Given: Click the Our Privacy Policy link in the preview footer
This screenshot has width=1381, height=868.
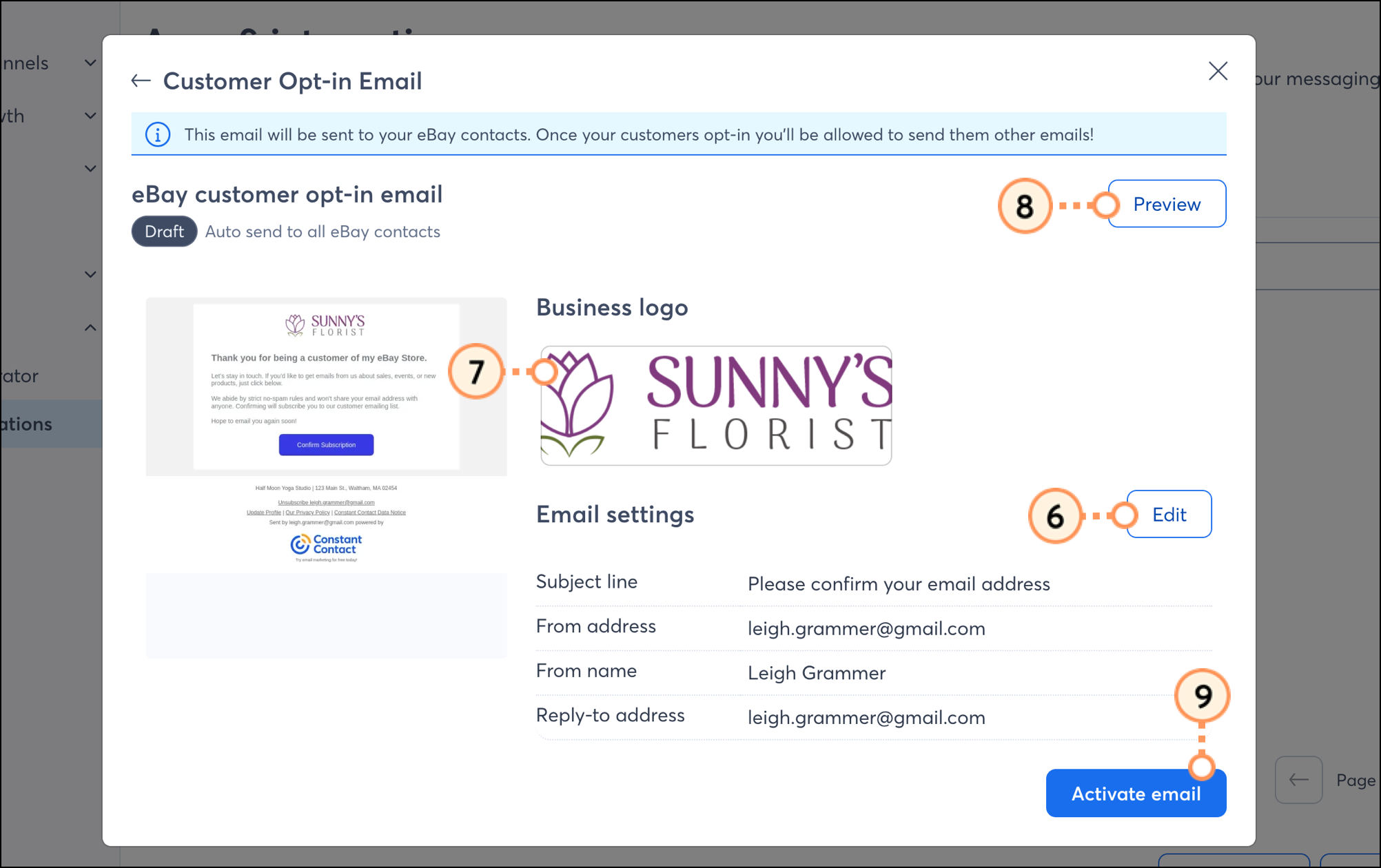Looking at the screenshot, I should pos(307,513).
